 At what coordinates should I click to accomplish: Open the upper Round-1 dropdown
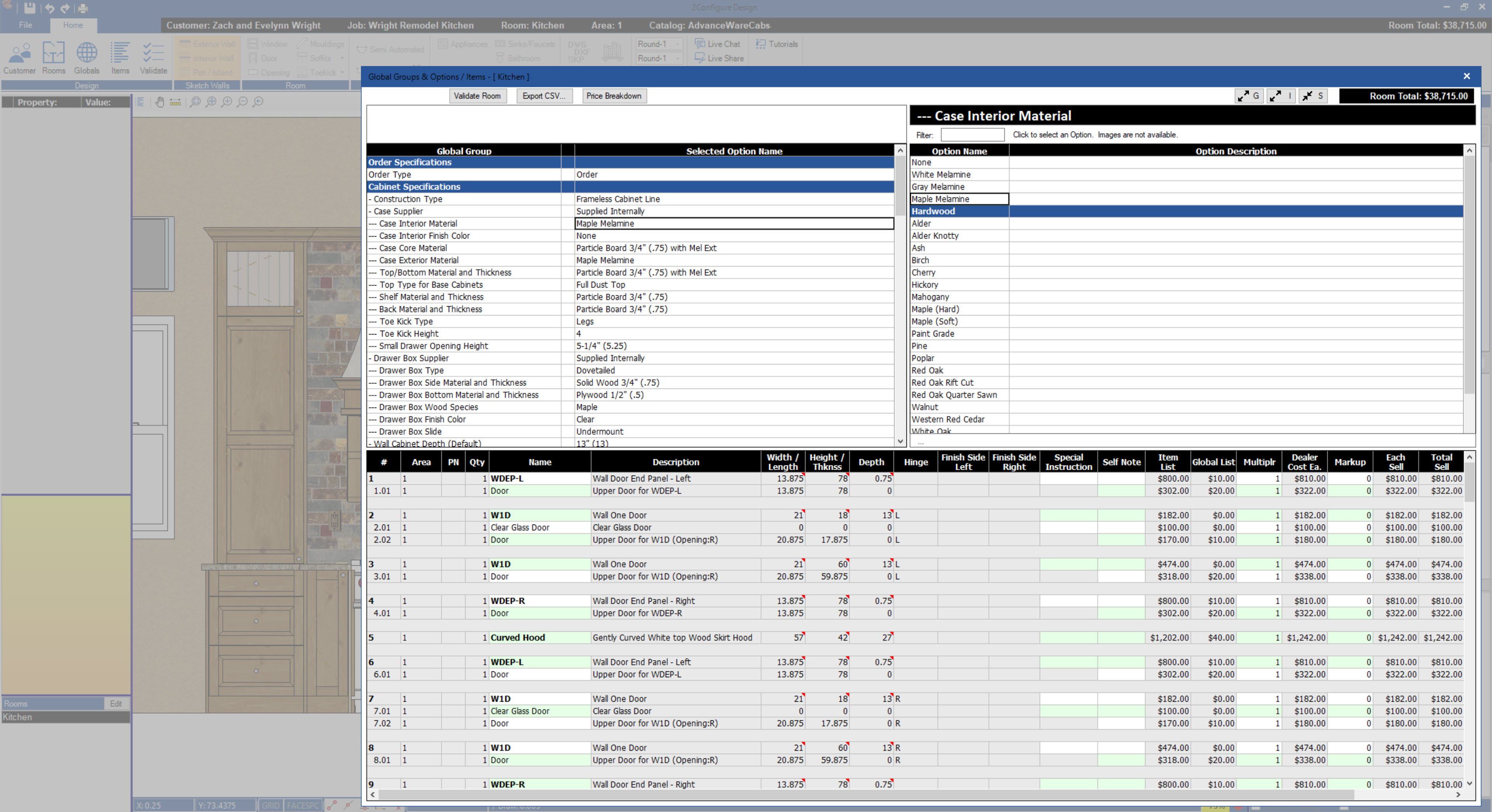(678, 44)
